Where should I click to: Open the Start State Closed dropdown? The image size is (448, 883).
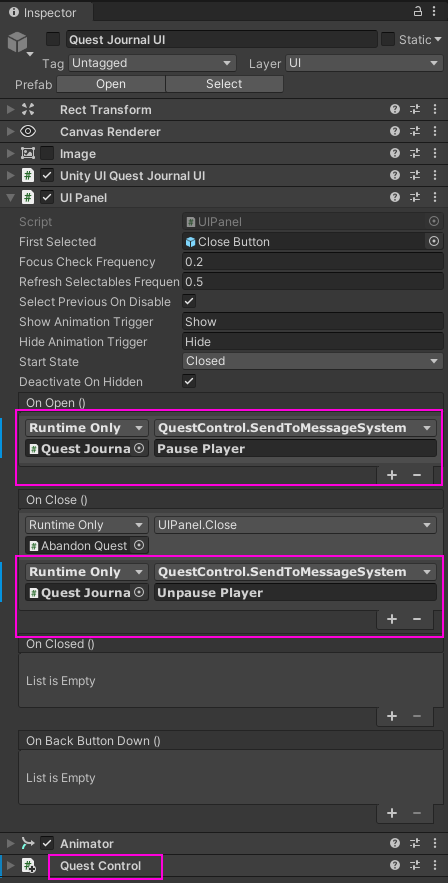313,361
